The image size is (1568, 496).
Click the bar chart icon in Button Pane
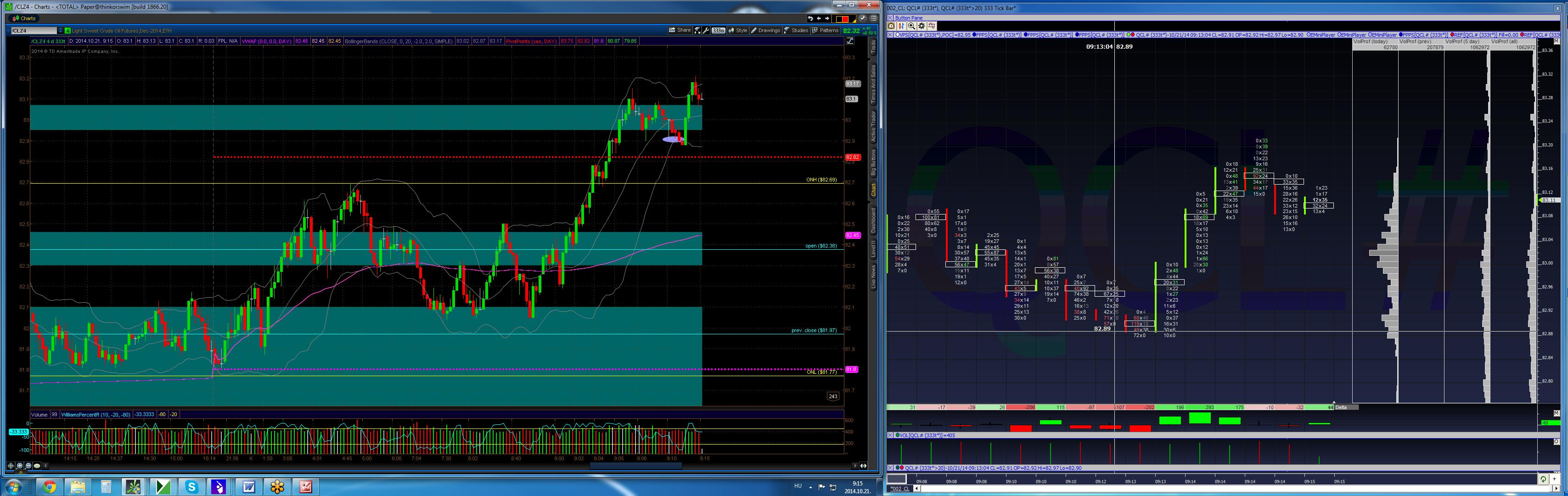coord(901,26)
